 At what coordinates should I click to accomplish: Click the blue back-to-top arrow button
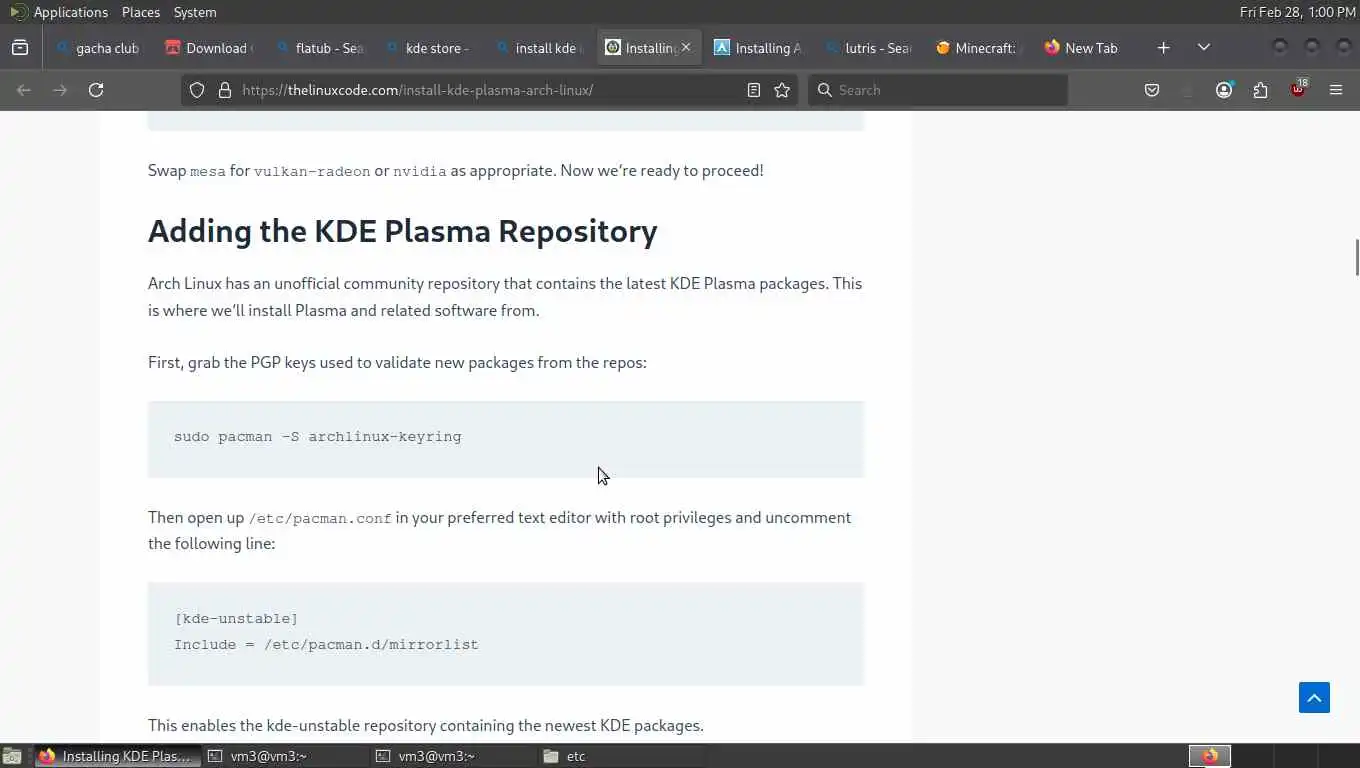tap(1315, 697)
